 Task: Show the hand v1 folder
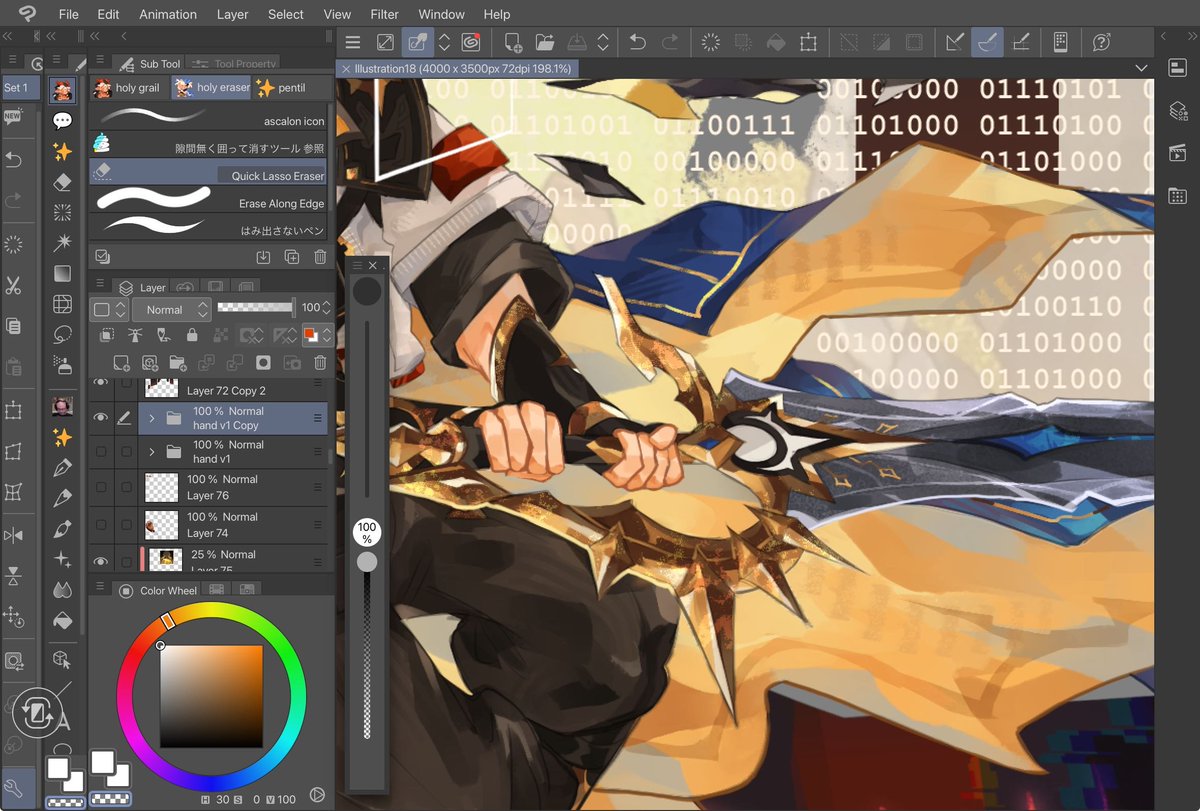coord(100,452)
